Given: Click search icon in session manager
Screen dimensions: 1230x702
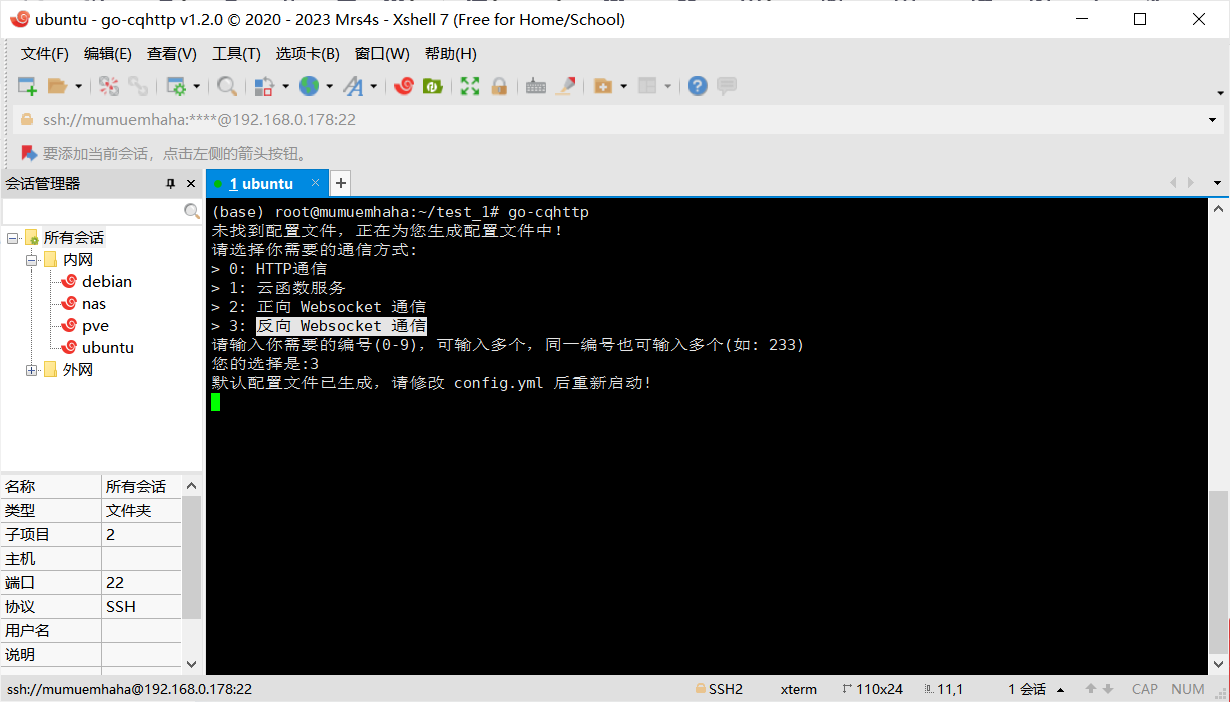Looking at the screenshot, I should (x=192, y=212).
